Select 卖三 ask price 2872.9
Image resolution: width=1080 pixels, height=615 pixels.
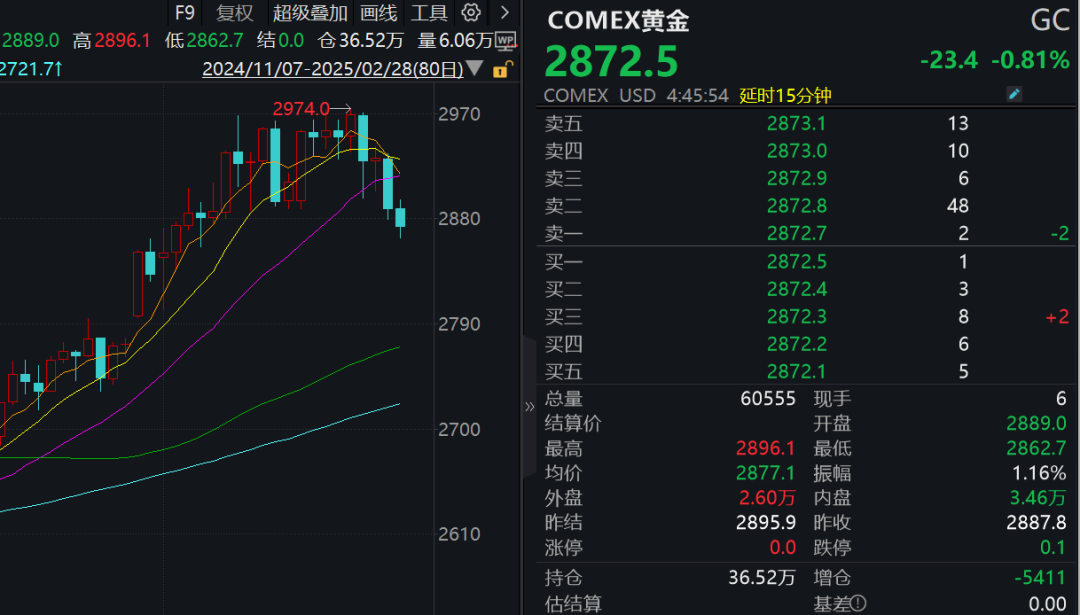pyautogui.click(x=796, y=178)
